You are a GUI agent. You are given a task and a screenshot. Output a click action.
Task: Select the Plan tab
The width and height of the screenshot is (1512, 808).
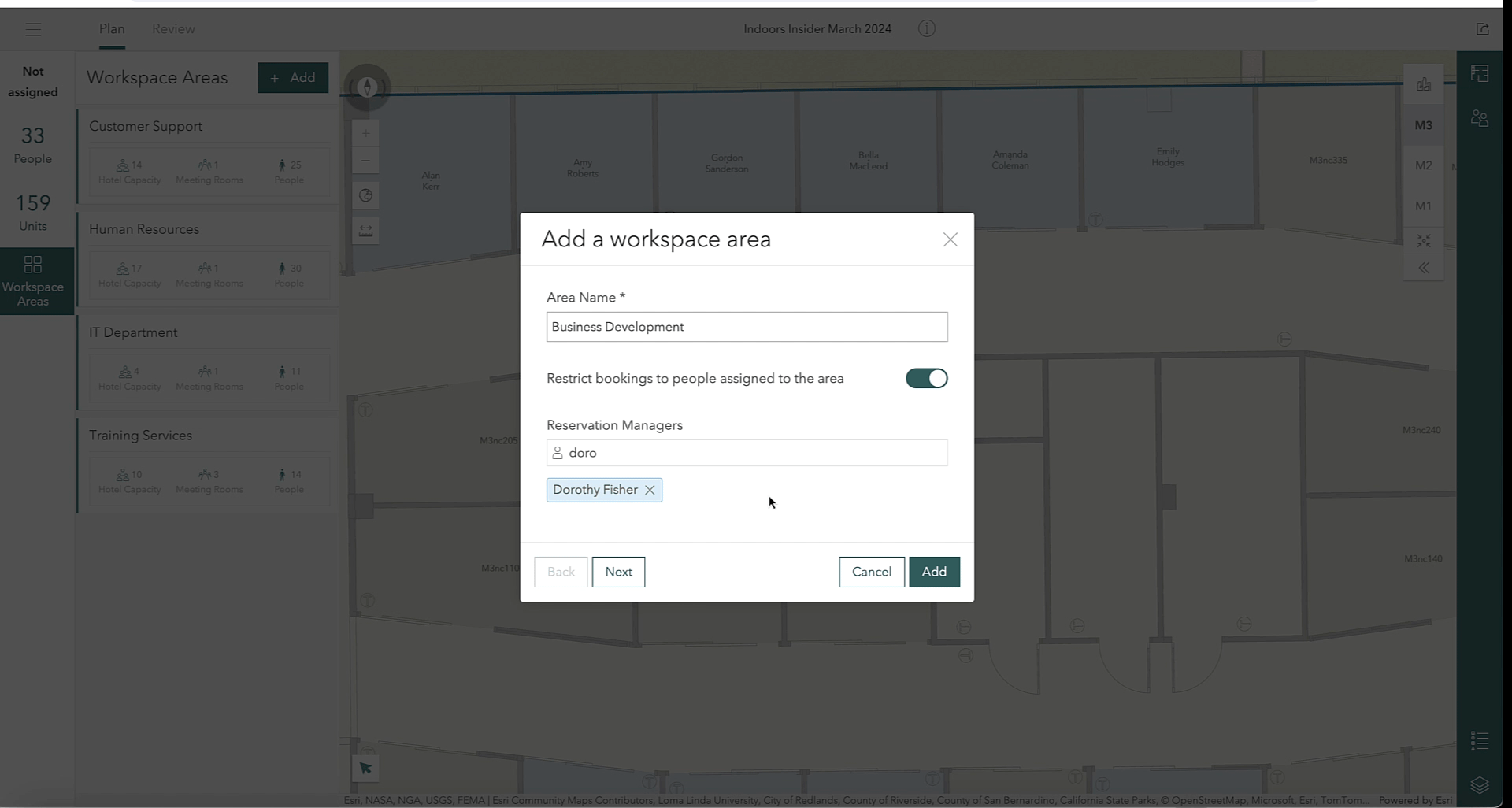click(x=111, y=28)
